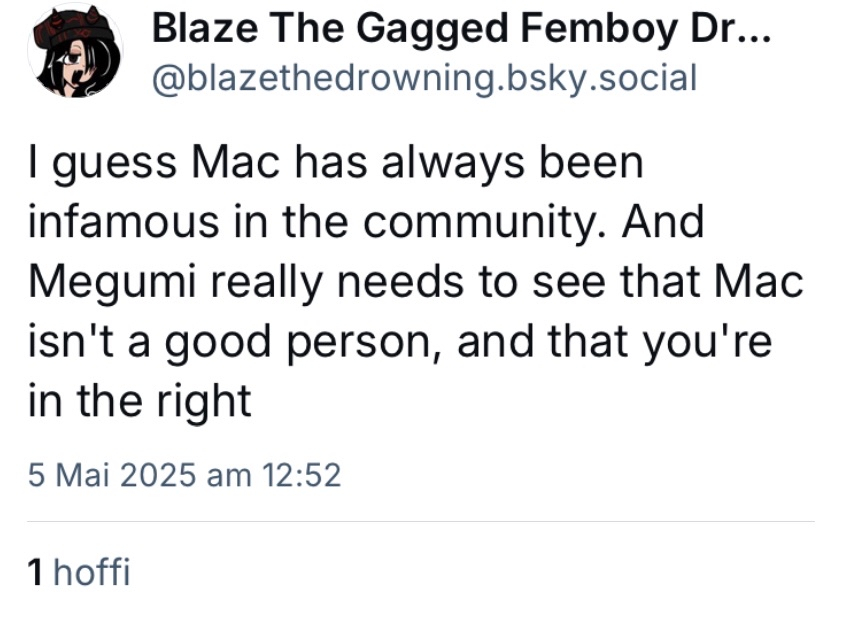Click the word "hoffi" beside the like count
The image size is (841, 617).
[92, 572]
